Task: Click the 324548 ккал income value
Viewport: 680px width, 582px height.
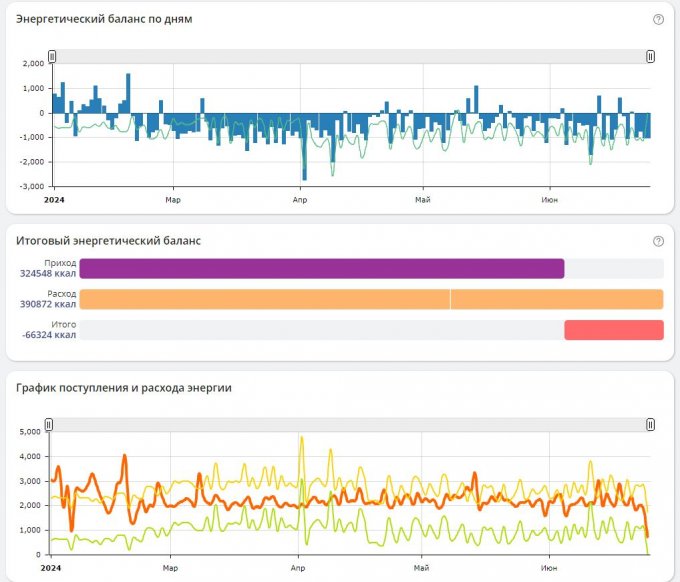Action: click(x=47, y=274)
